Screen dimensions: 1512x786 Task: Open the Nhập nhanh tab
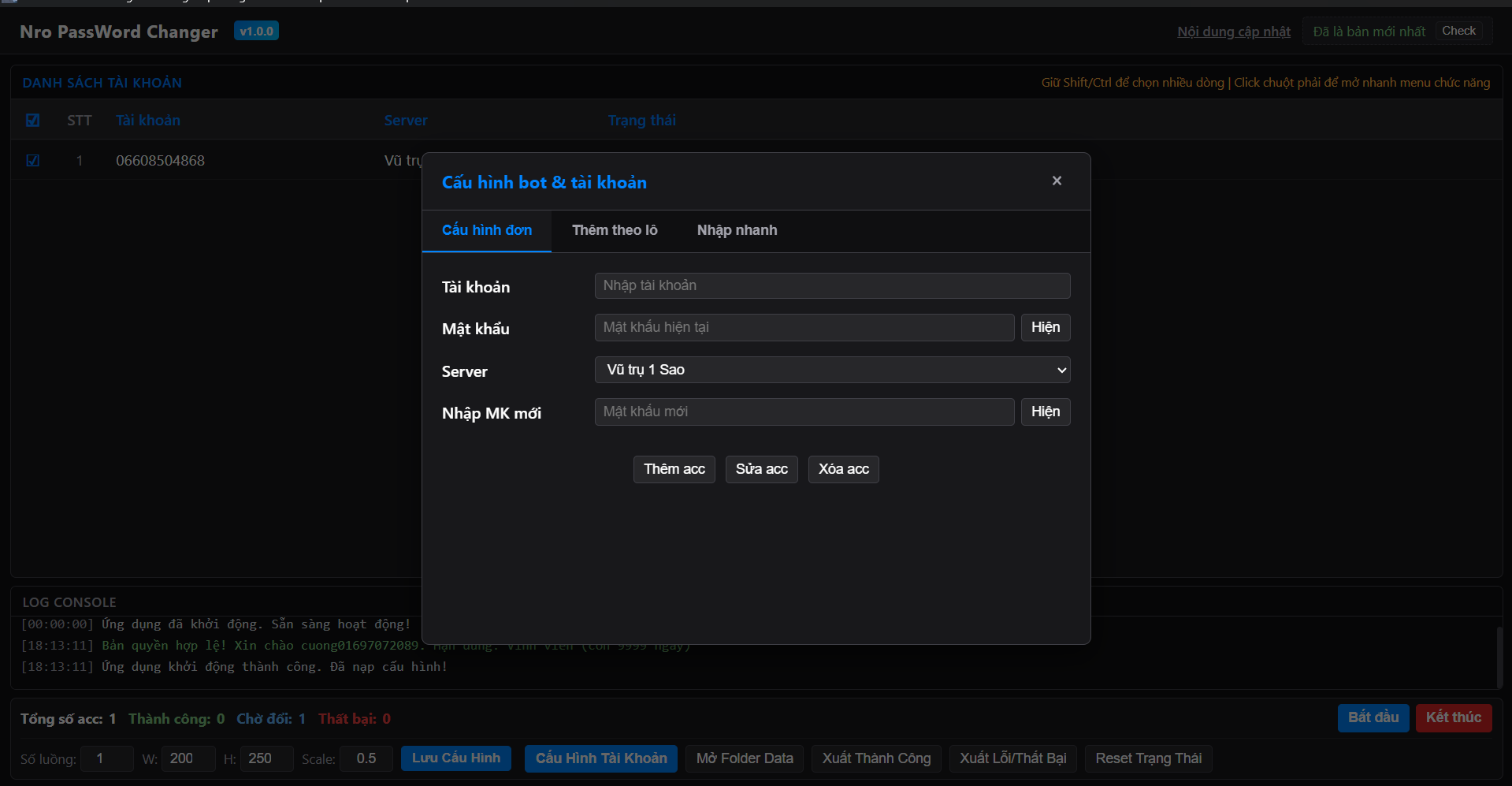737,230
